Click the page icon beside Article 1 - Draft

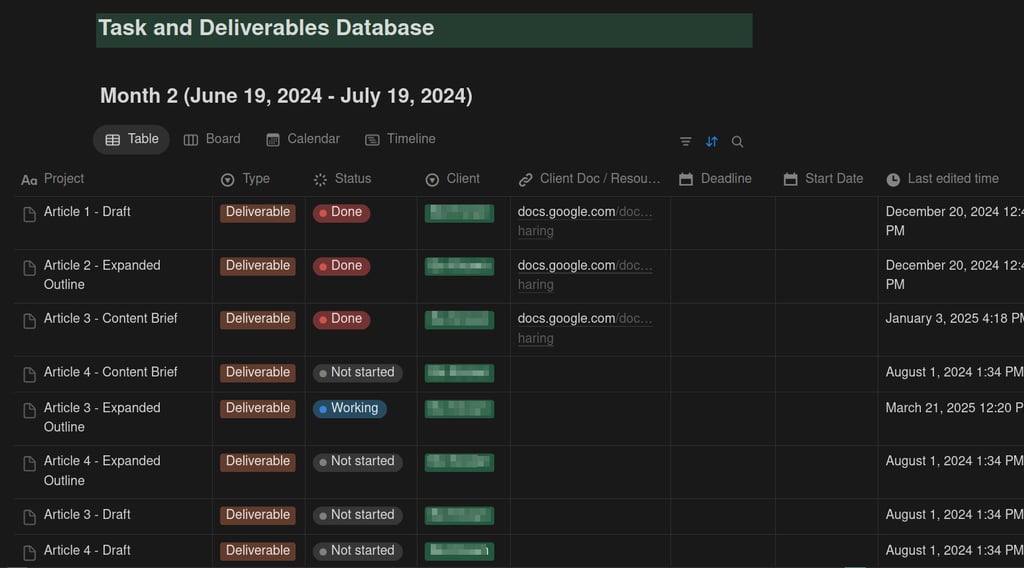(x=30, y=213)
